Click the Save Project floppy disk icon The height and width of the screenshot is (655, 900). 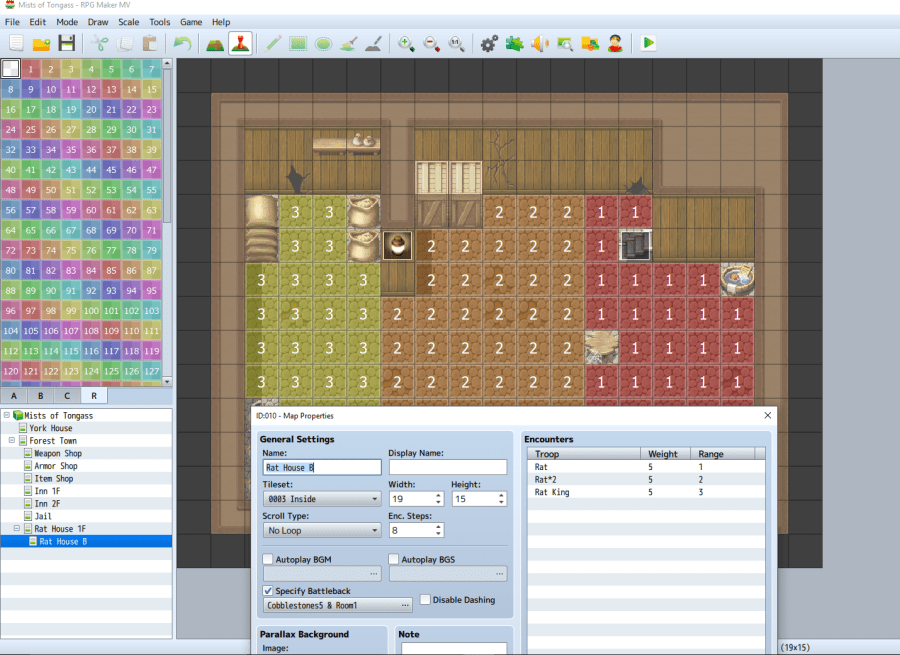67,43
